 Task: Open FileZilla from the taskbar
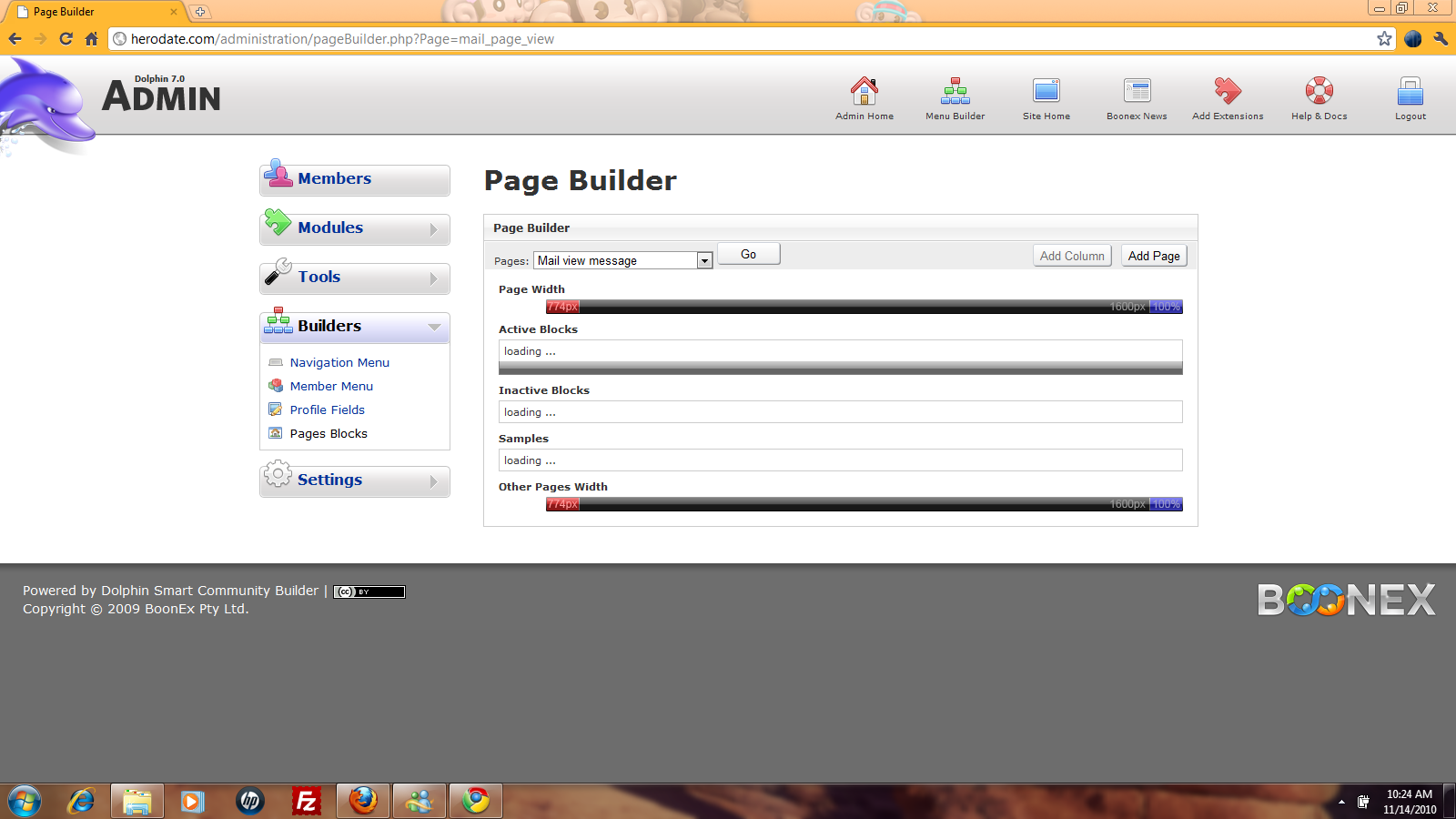coord(307,801)
